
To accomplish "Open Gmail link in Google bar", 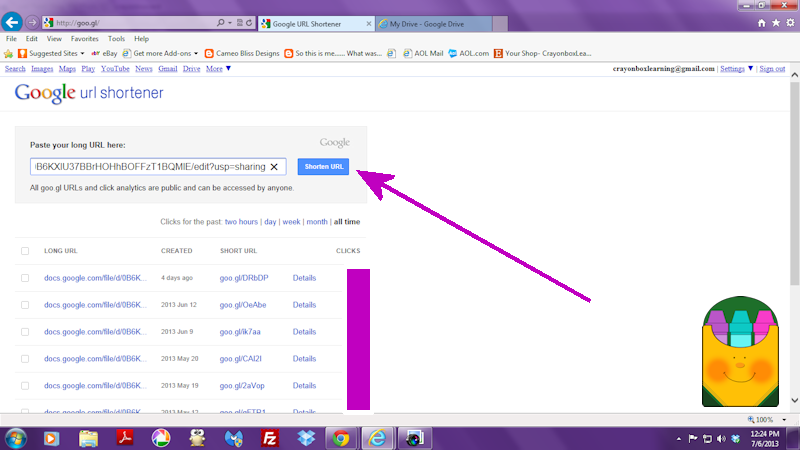I will click(168, 68).
